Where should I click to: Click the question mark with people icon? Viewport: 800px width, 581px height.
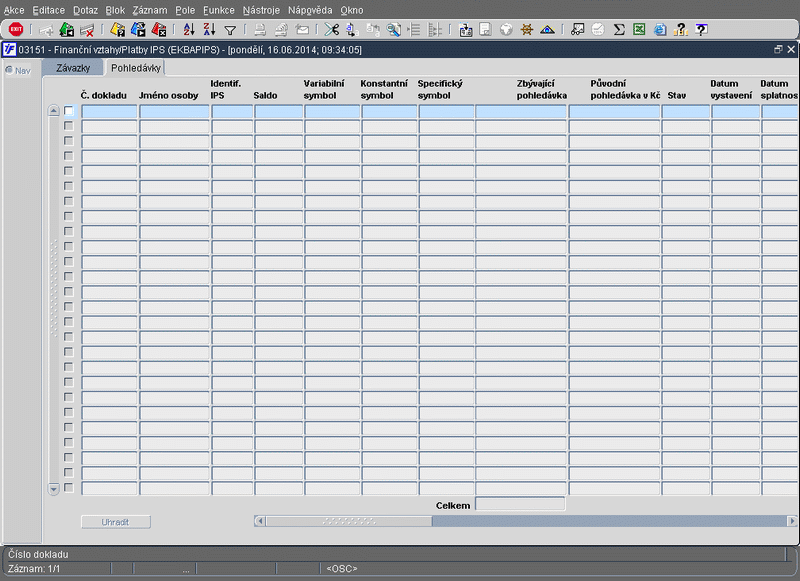tap(680, 30)
